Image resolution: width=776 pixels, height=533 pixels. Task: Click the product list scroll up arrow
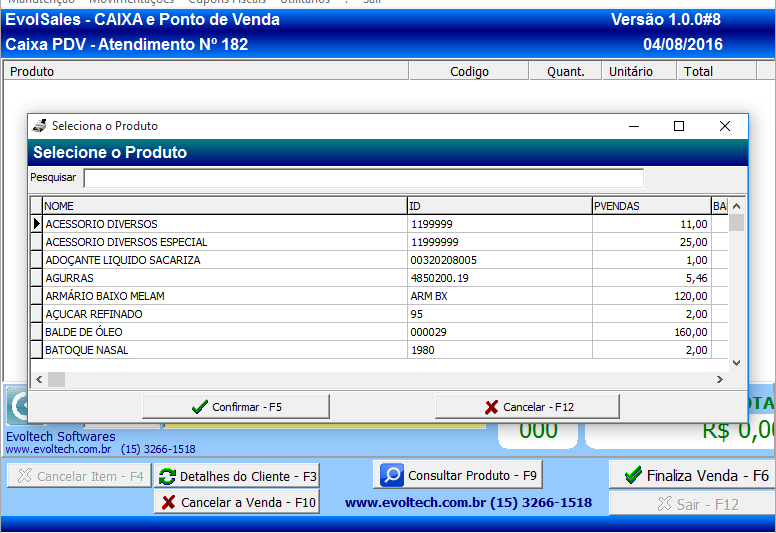click(x=736, y=206)
